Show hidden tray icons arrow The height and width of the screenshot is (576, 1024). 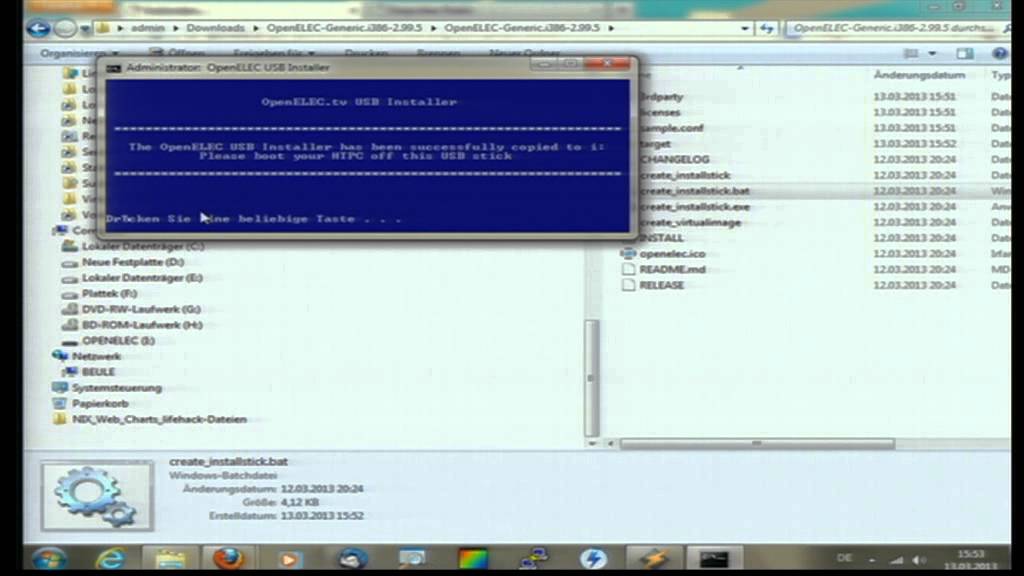pyautogui.click(x=872, y=560)
